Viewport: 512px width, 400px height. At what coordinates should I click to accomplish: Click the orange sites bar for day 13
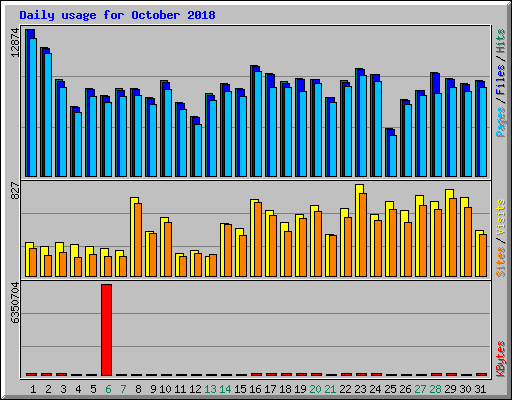tap(213, 265)
